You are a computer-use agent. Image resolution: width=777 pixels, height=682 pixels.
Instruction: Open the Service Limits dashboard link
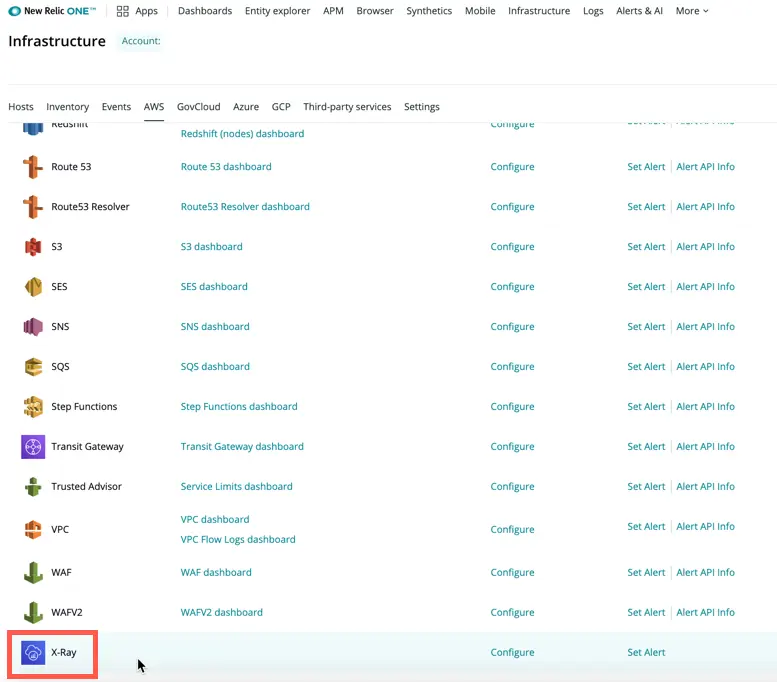[236, 487]
